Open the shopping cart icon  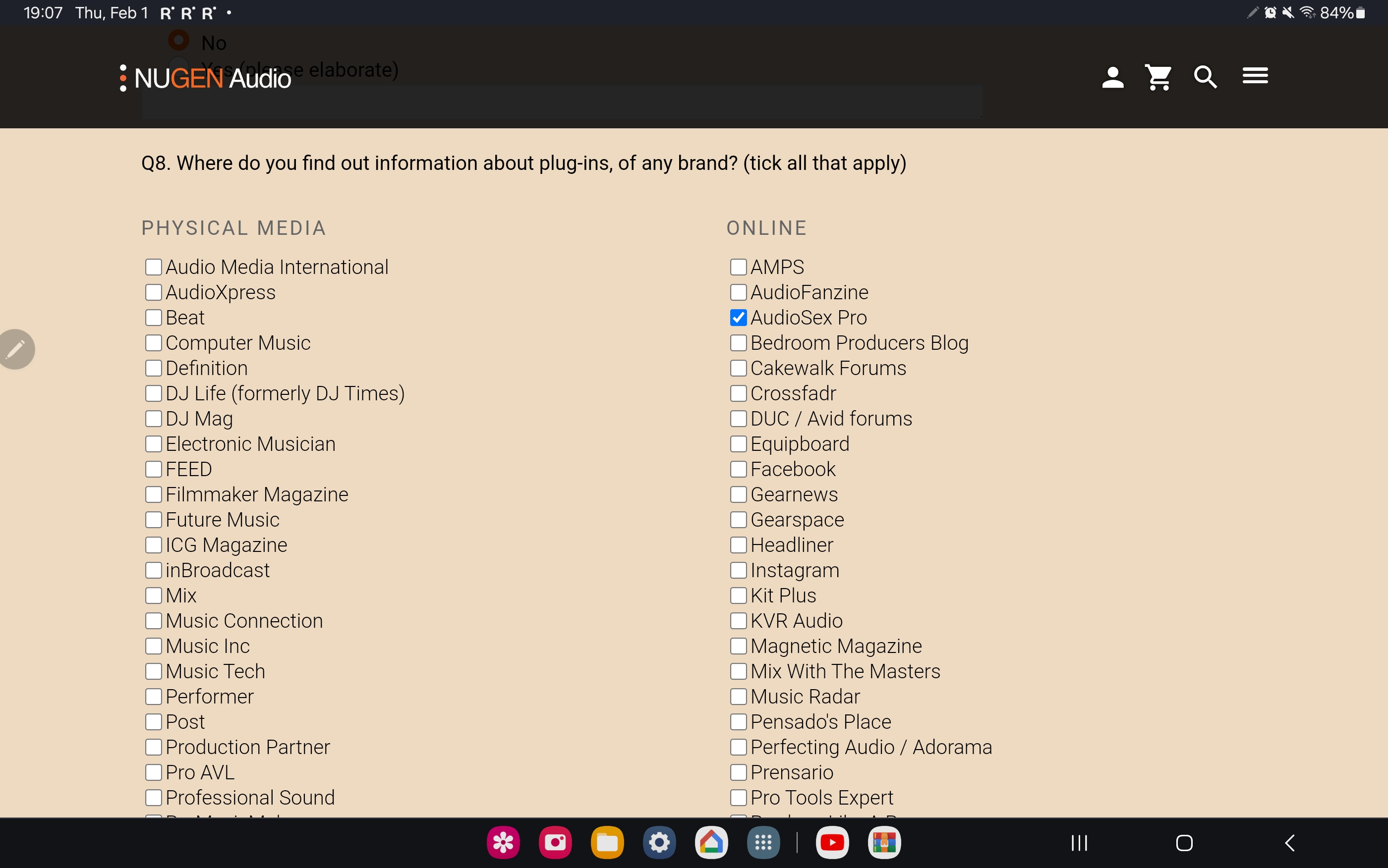tap(1158, 77)
